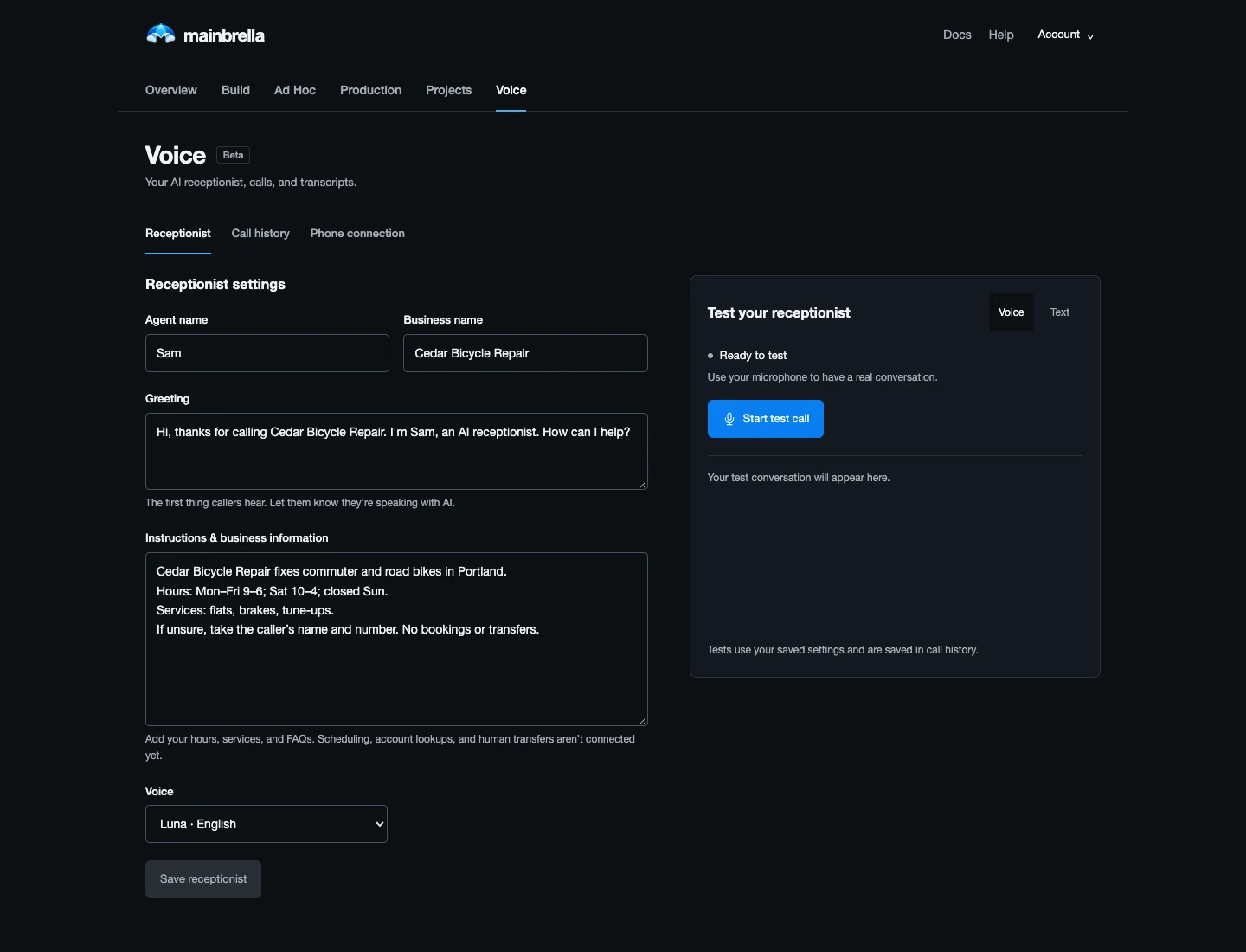Open the Account dropdown menu

pos(1065,35)
